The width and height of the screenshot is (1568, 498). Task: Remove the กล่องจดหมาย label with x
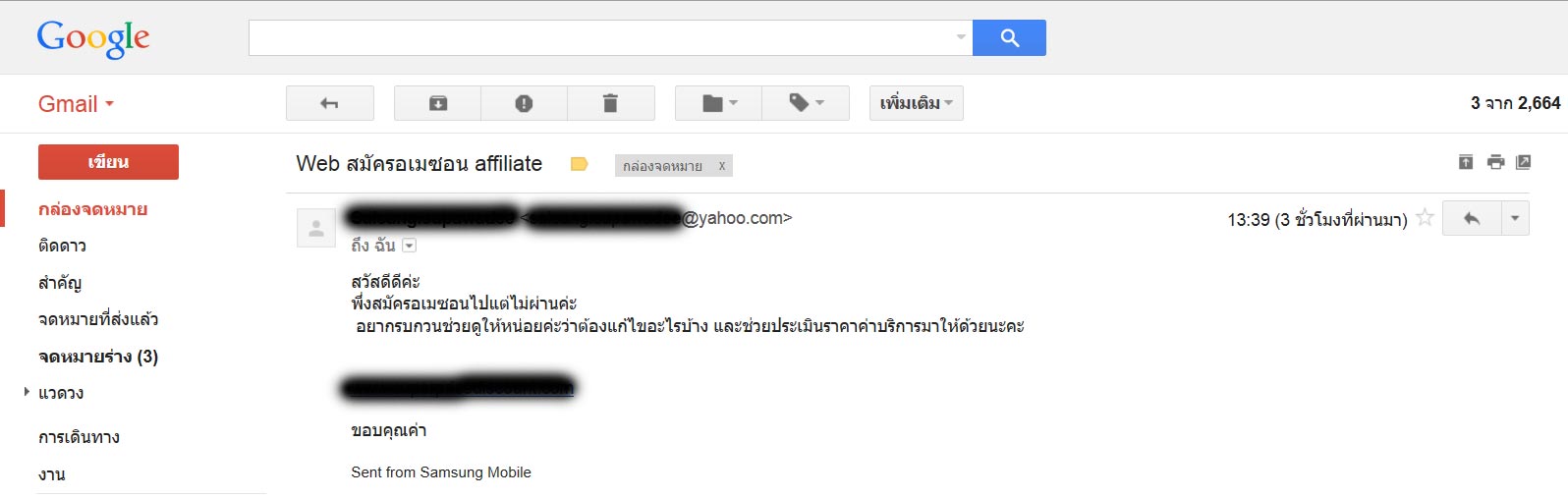point(722,166)
